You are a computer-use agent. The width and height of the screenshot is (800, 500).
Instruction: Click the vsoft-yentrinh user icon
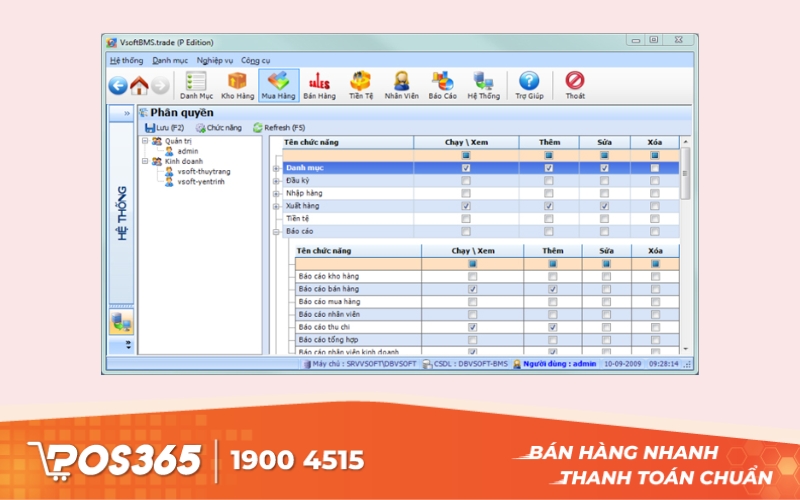(x=169, y=182)
